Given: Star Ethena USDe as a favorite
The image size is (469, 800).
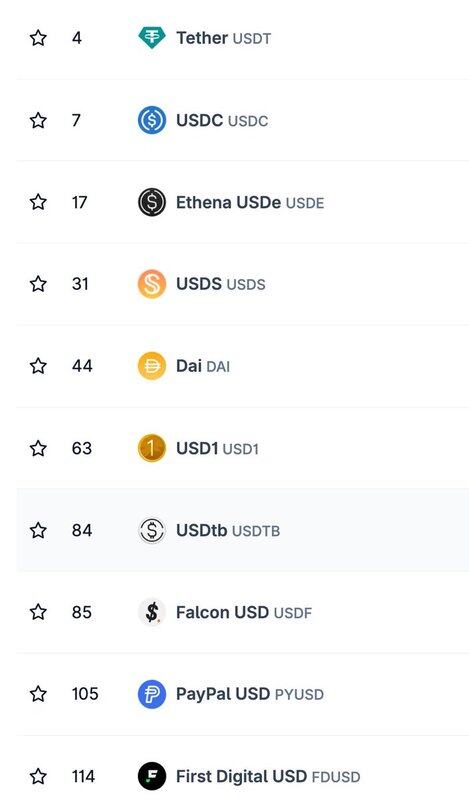Looking at the screenshot, I should point(38,202).
